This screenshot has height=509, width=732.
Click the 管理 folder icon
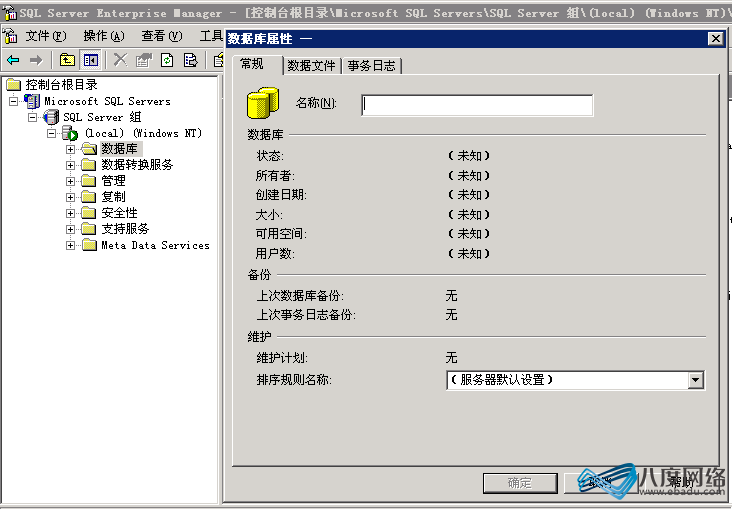click(x=89, y=181)
